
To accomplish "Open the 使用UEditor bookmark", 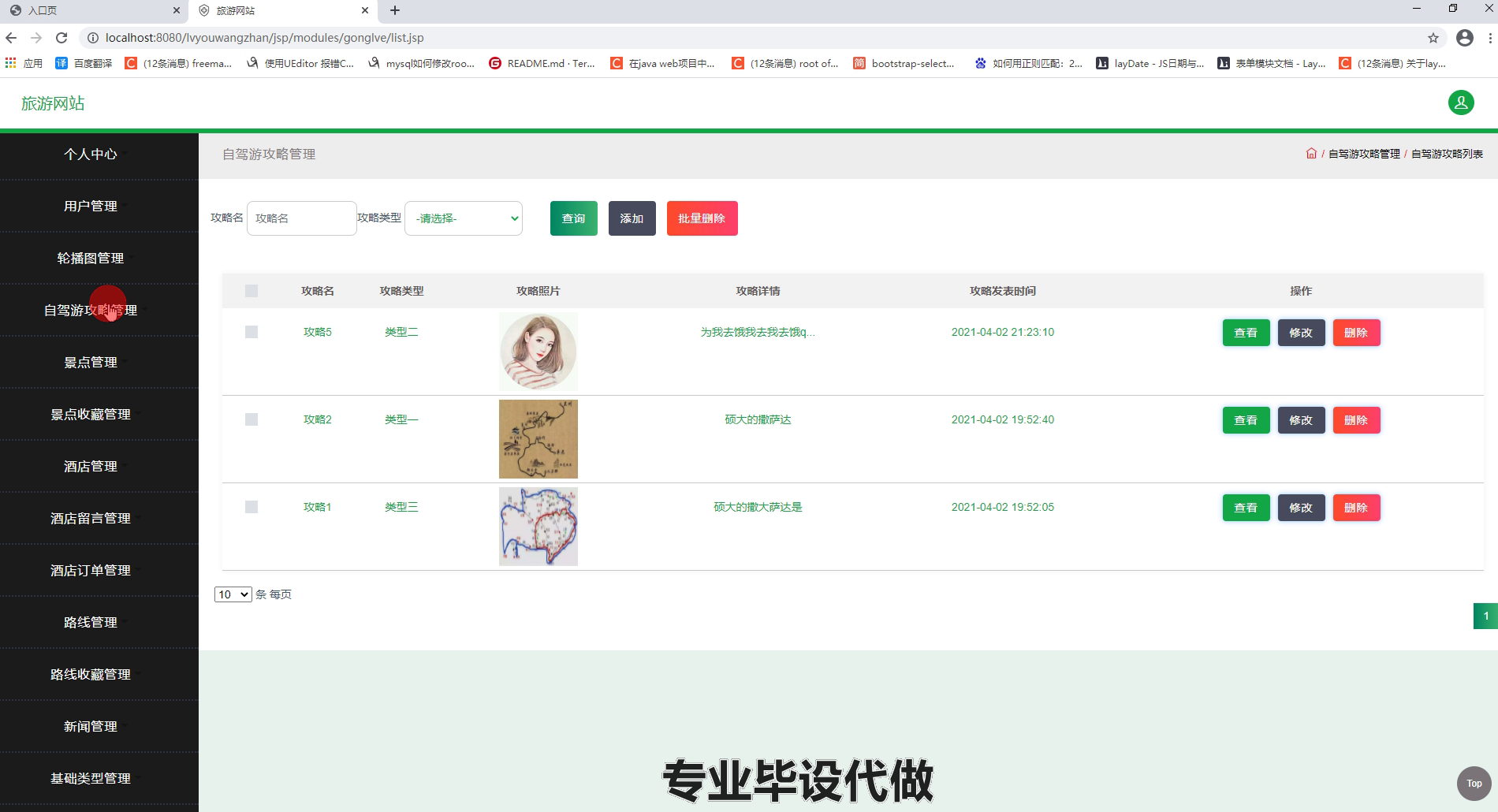I will pyautogui.click(x=300, y=63).
